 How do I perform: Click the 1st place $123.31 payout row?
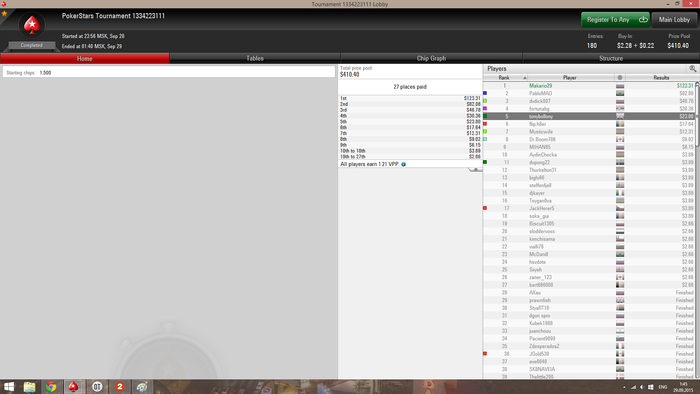point(410,98)
